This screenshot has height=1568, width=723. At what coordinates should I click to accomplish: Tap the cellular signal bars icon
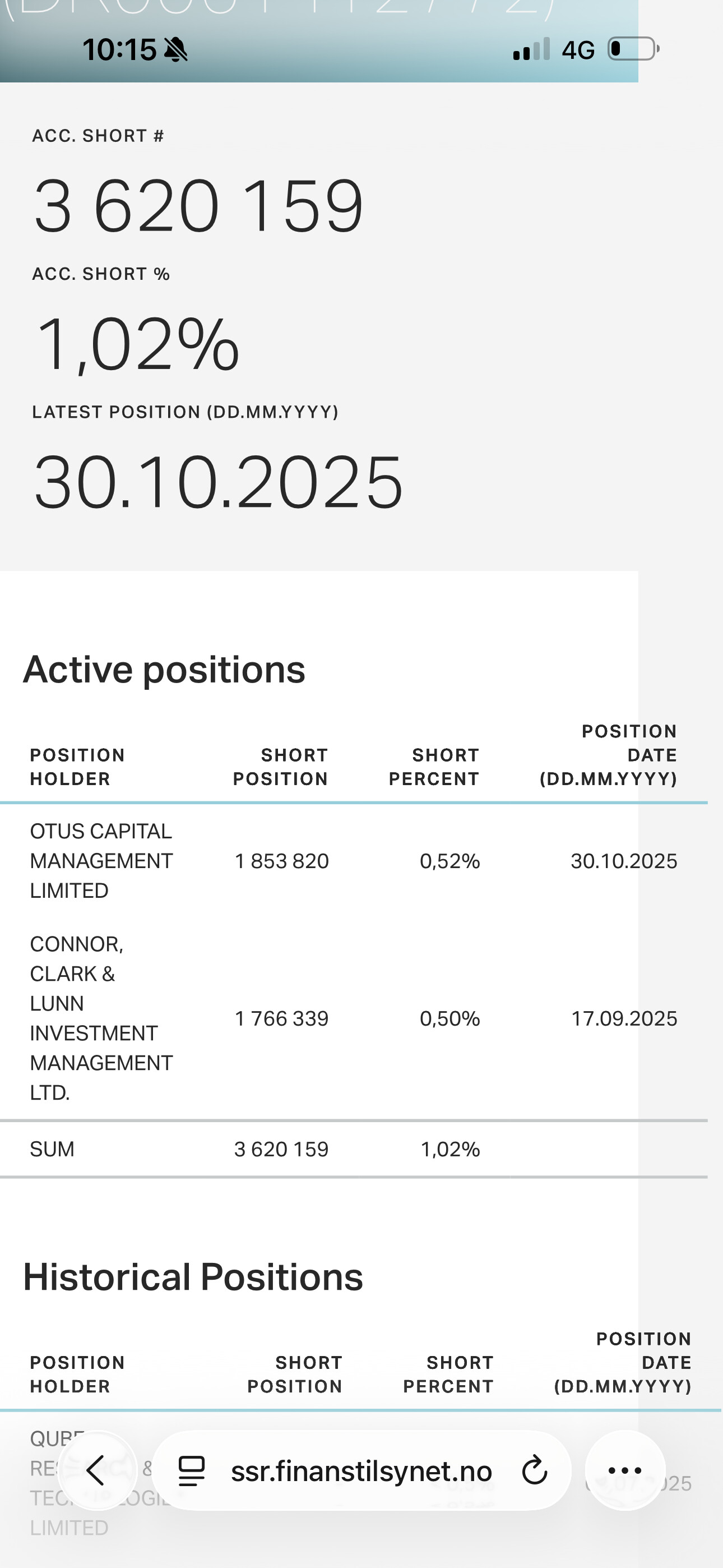pos(531,49)
